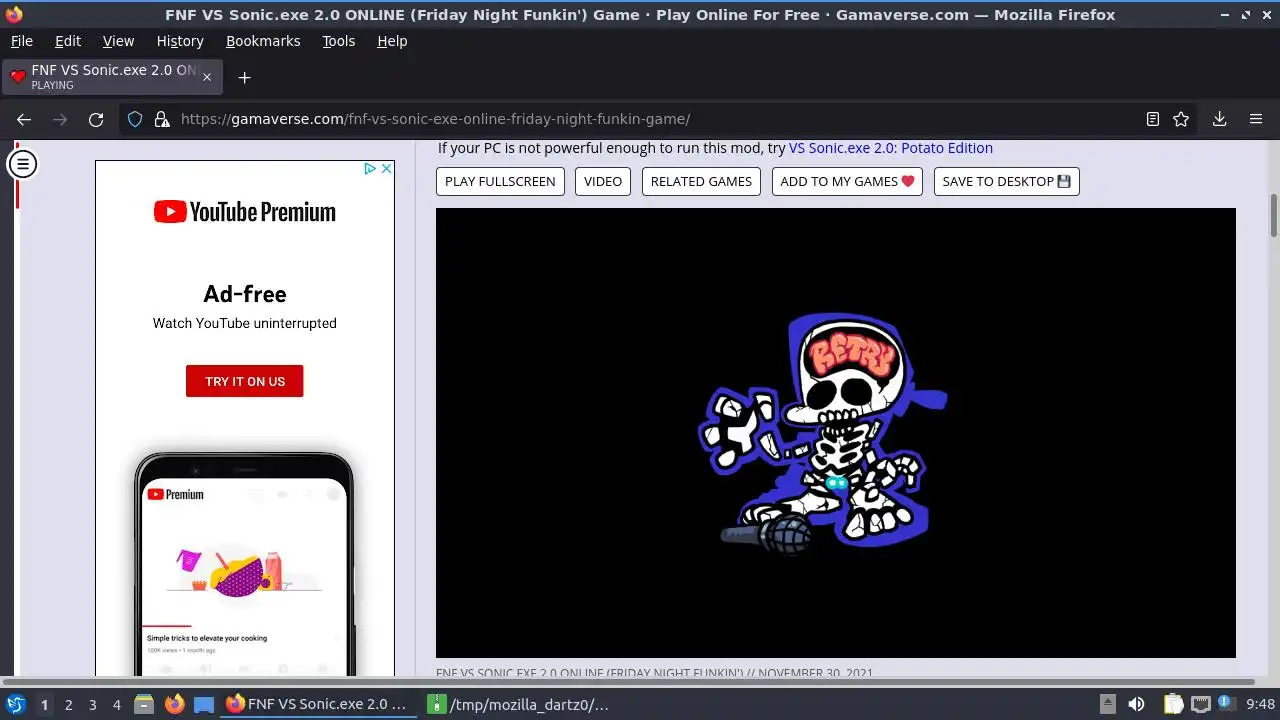The width and height of the screenshot is (1280, 720).
Task: Open the File menu
Action: 22,41
